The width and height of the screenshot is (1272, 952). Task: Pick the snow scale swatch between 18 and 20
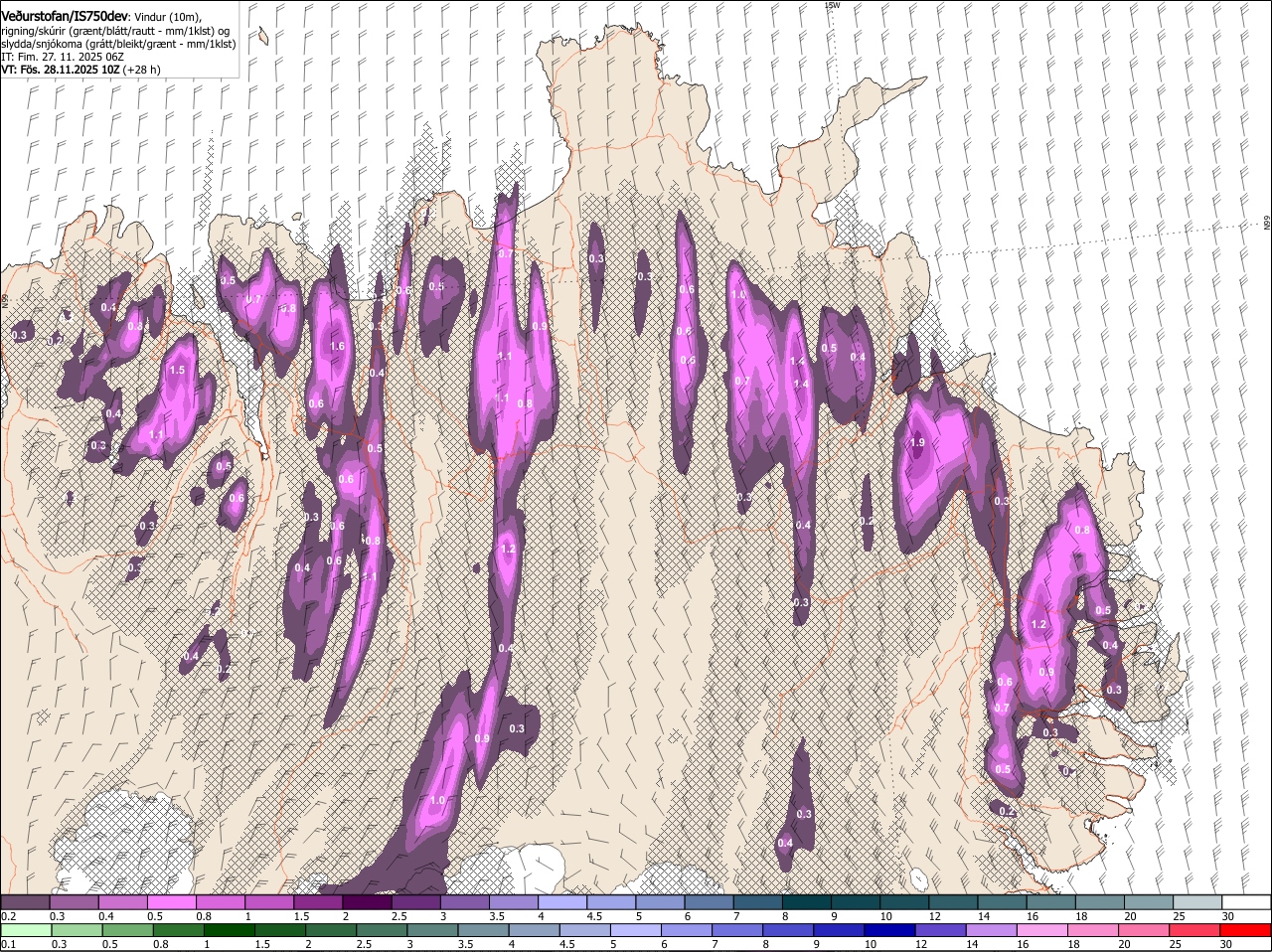[x=1099, y=902]
